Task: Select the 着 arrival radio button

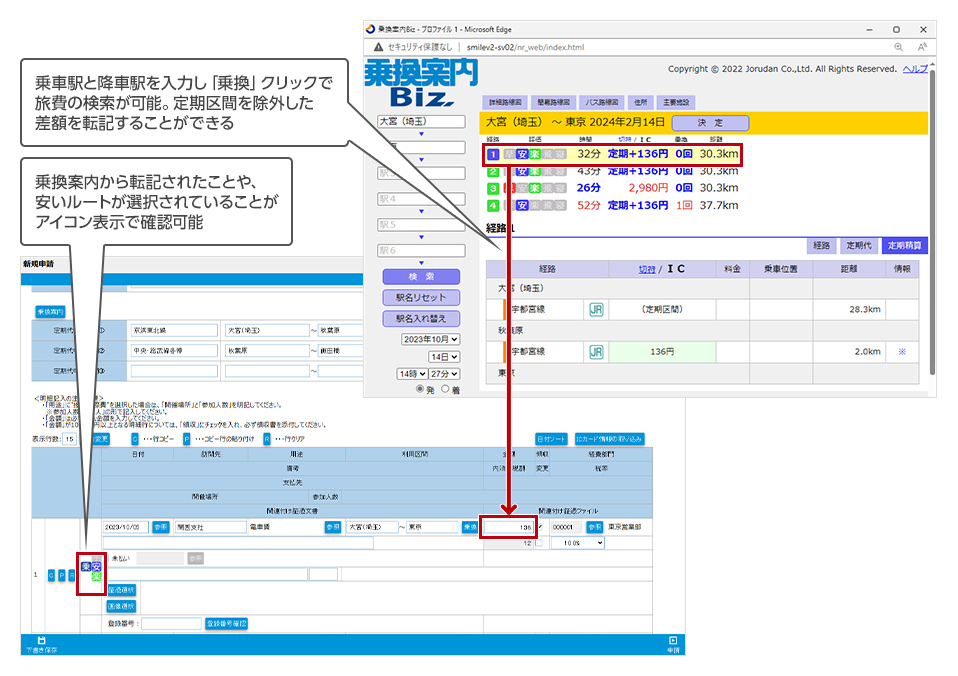Action: click(x=445, y=390)
